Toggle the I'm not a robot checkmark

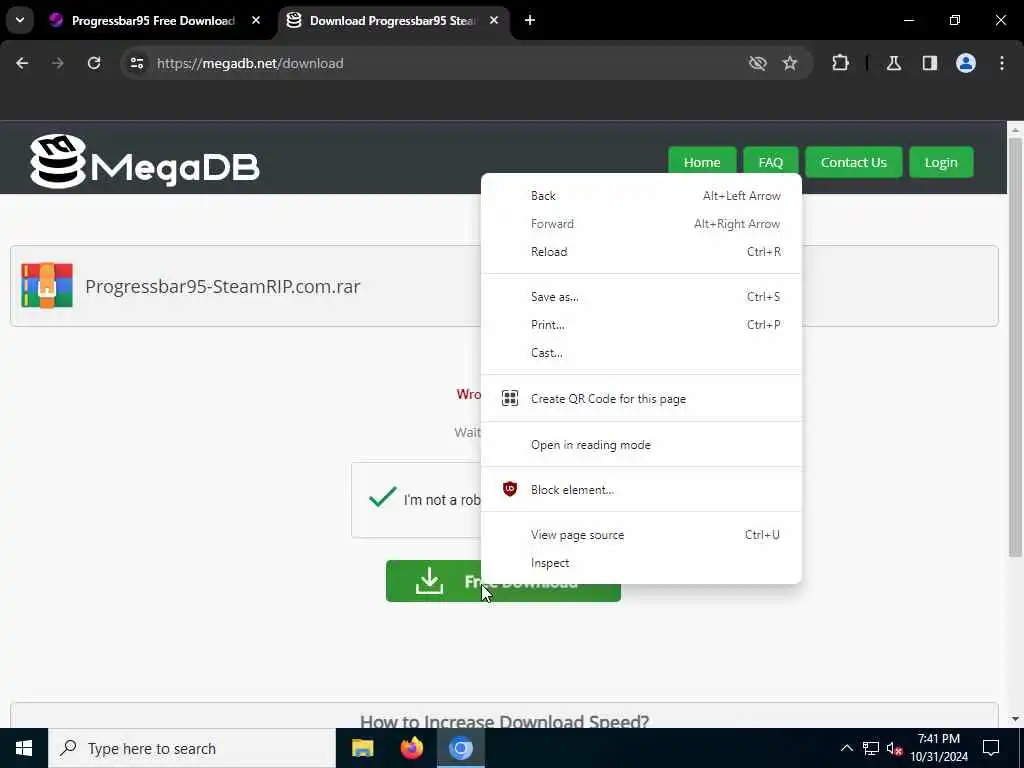click(x=383, y=498)
